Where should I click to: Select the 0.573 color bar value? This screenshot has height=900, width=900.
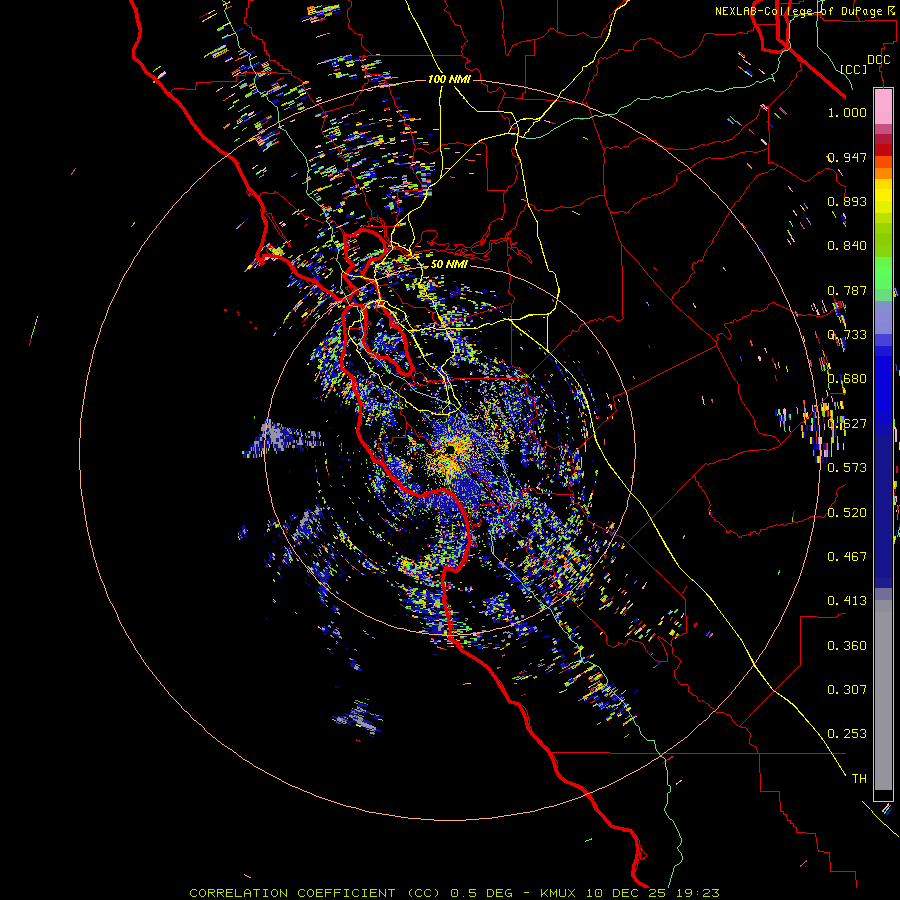[847, 468]
